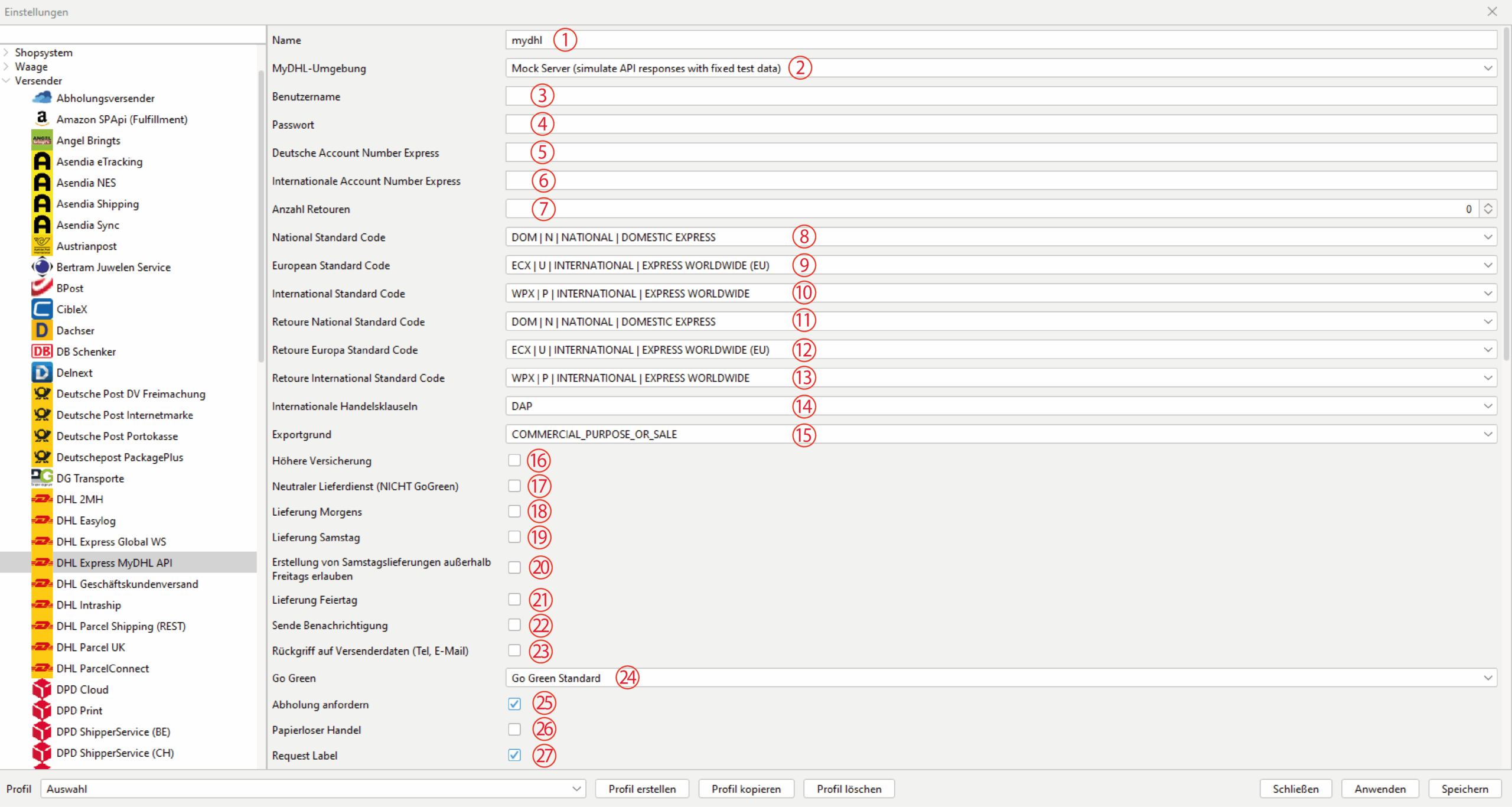Open the Exportgrund dropdown
Viewport: 1512px width, 807px height.
tap(1001, 434)
